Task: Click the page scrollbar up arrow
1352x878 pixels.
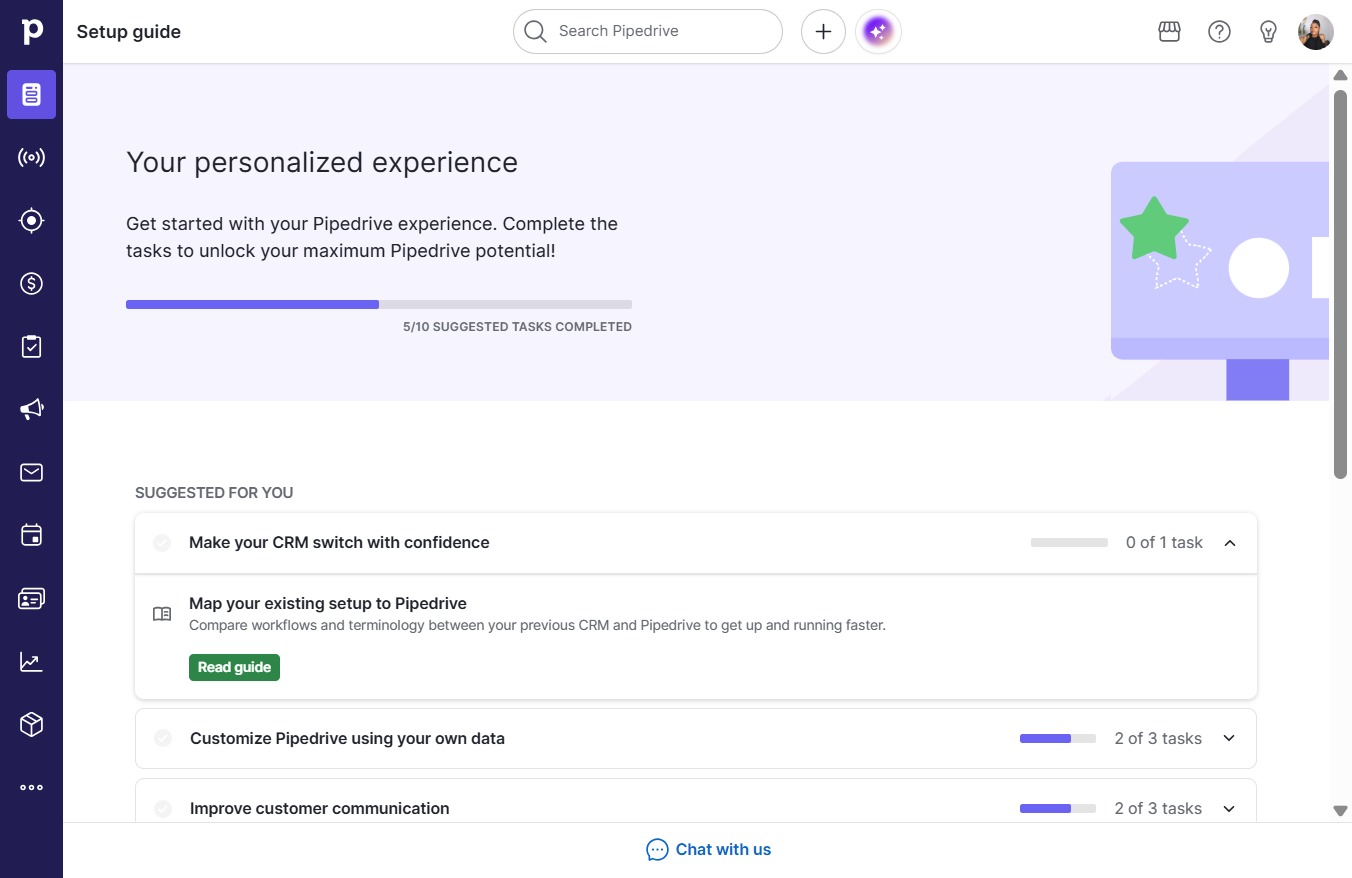Action: pyautogui.click(x=1341, y=75)
